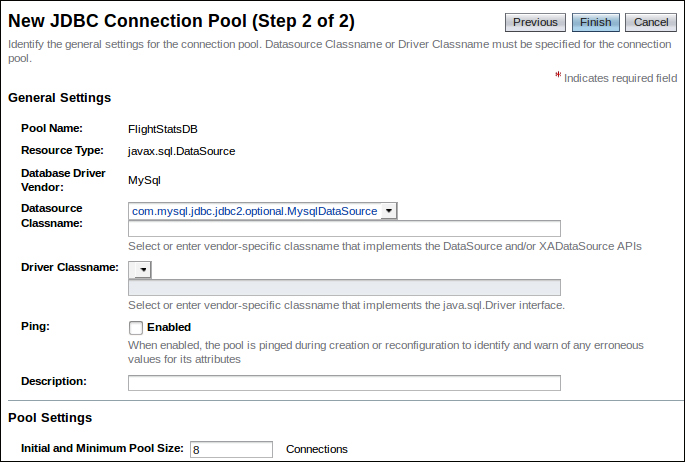Click the greyed Driver Classname text field
Screen dimensions: 685x462
pos(344,287)
